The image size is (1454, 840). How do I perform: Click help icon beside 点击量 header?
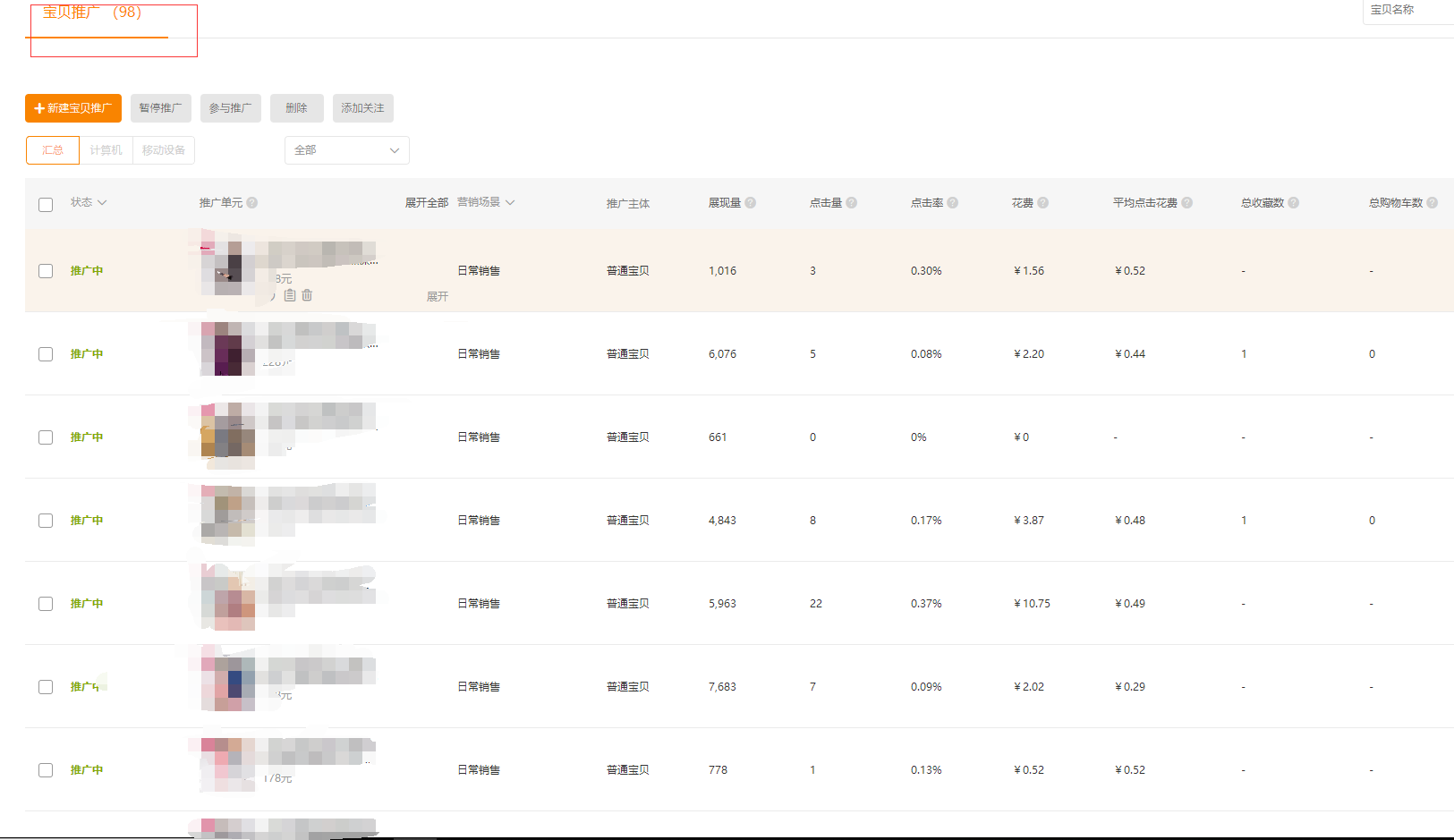pos(852,203)
